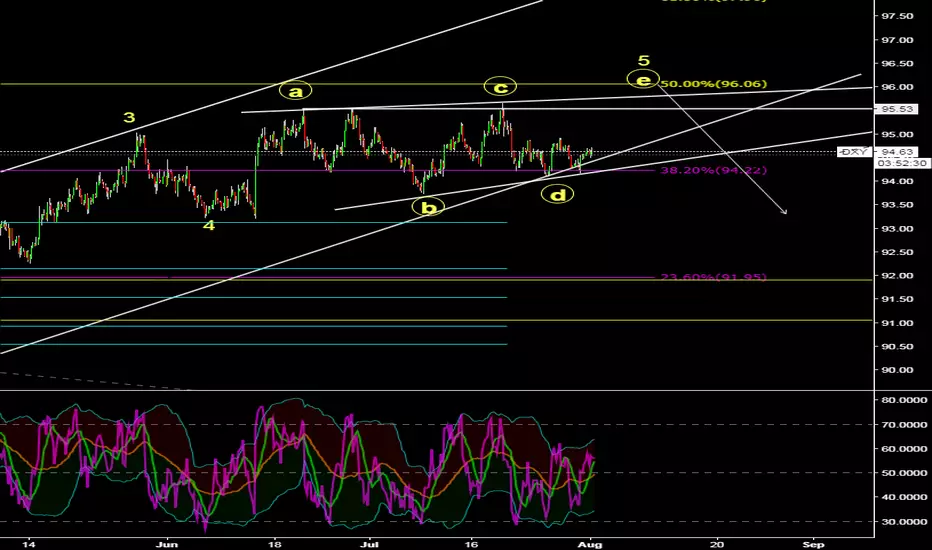Click the Jul date on time axis
Viewport: 932px width, 550px height.
(369, 544)
